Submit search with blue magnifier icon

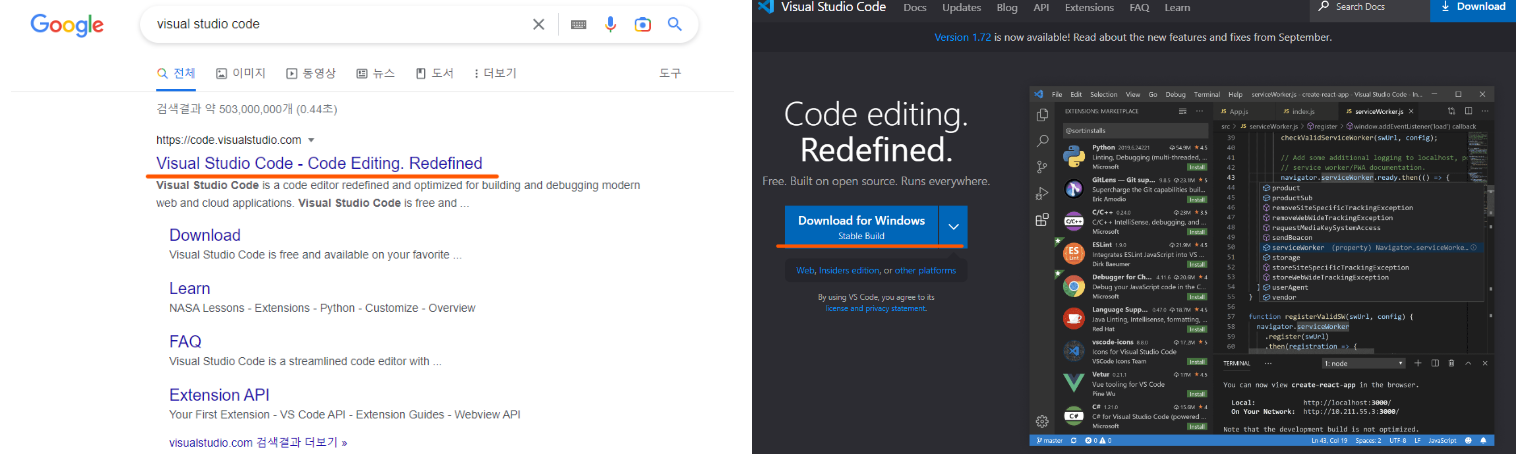(675, 24)
